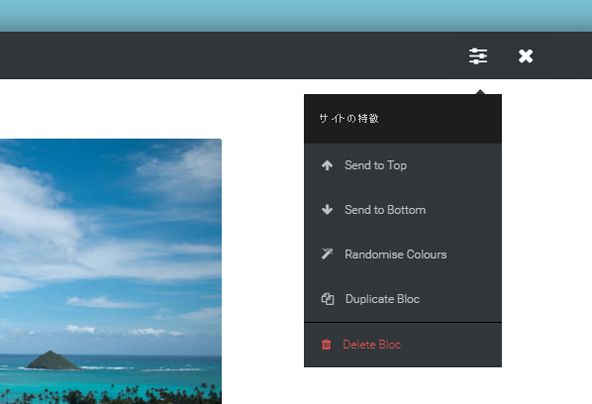Choose Delete Bloc in red text

(372, 344)
